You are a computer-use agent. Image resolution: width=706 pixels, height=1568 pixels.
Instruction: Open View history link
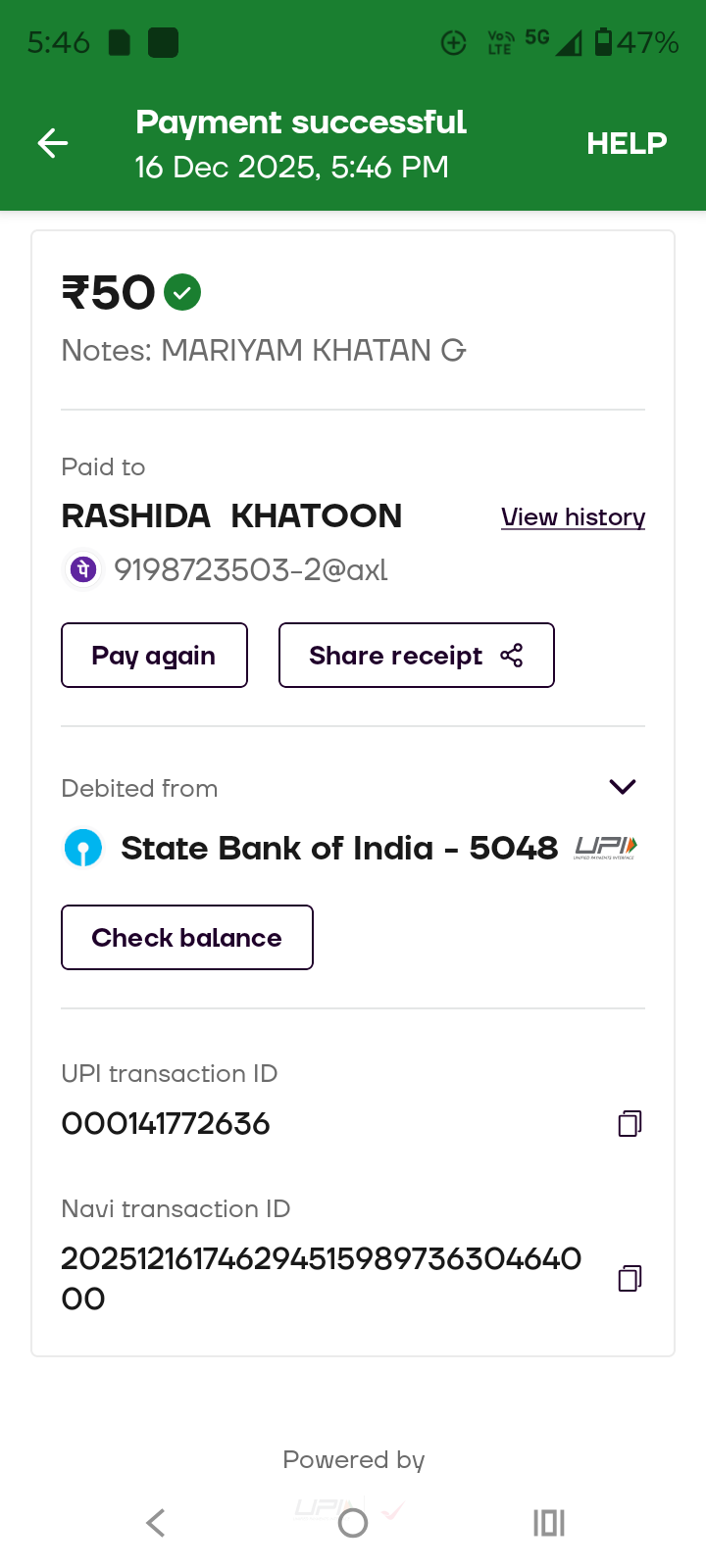573,517
